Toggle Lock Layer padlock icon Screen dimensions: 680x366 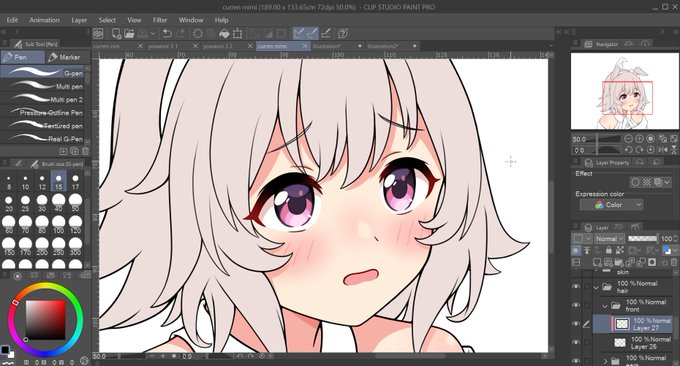609,250
